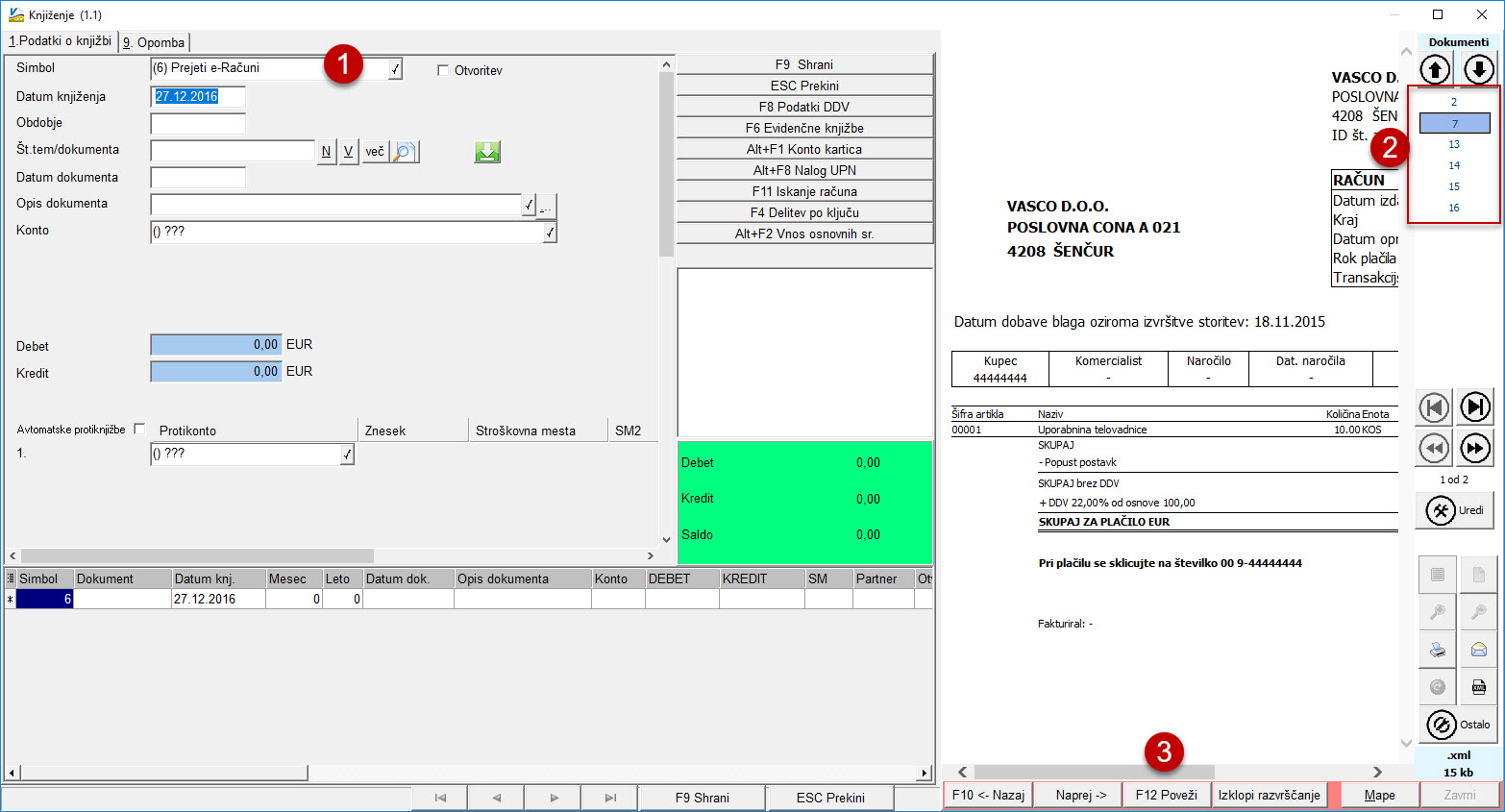Select document 16 in Dokumenti list
Viewport: 1505px width, 812px height.
click(1454, 208)
